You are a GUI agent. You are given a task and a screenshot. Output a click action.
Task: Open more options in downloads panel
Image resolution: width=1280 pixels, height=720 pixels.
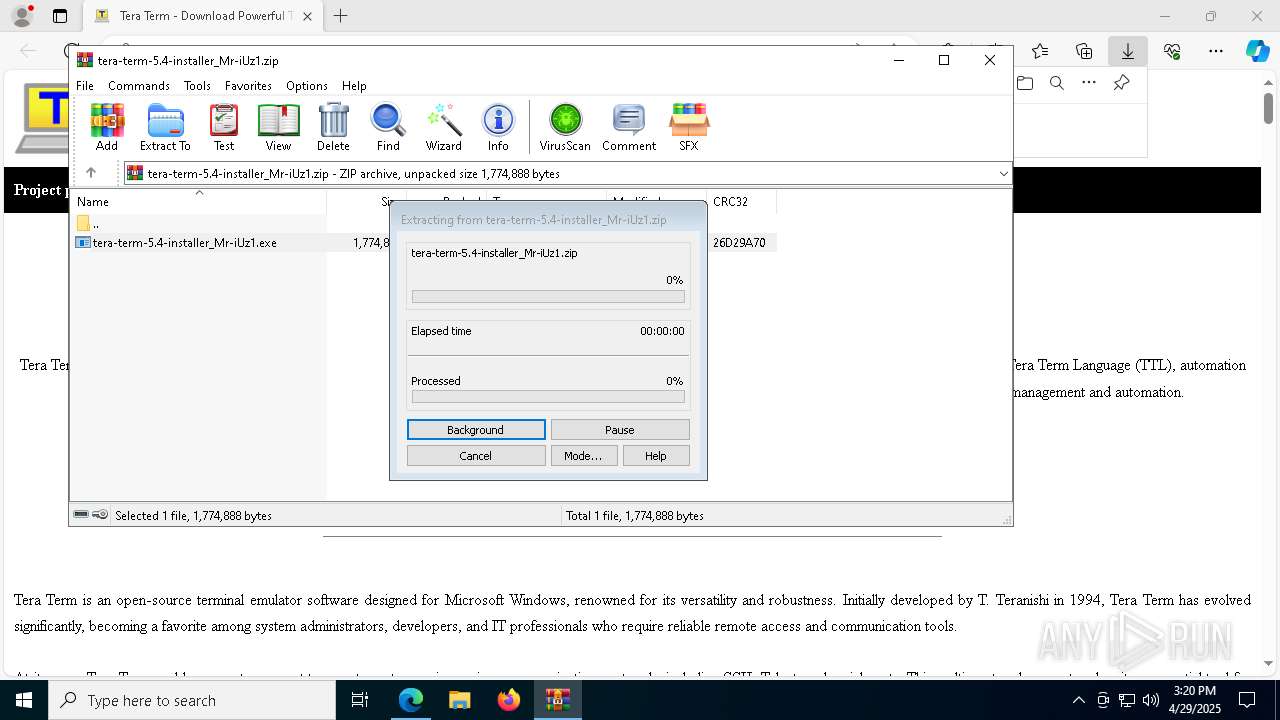tap(1089, 83)
